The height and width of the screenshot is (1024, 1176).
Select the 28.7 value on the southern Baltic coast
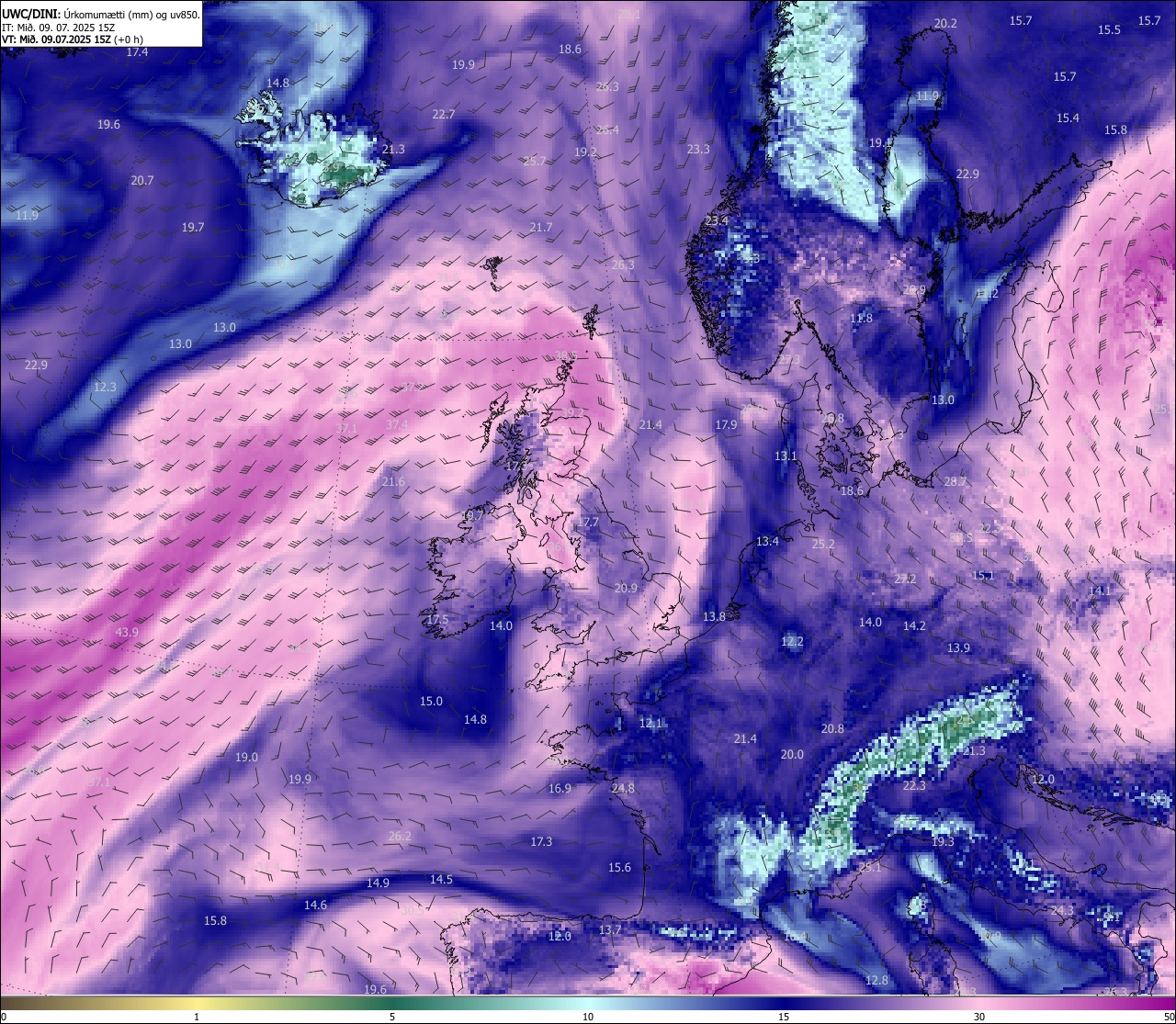pyautogui.click(x=955, y=482)
